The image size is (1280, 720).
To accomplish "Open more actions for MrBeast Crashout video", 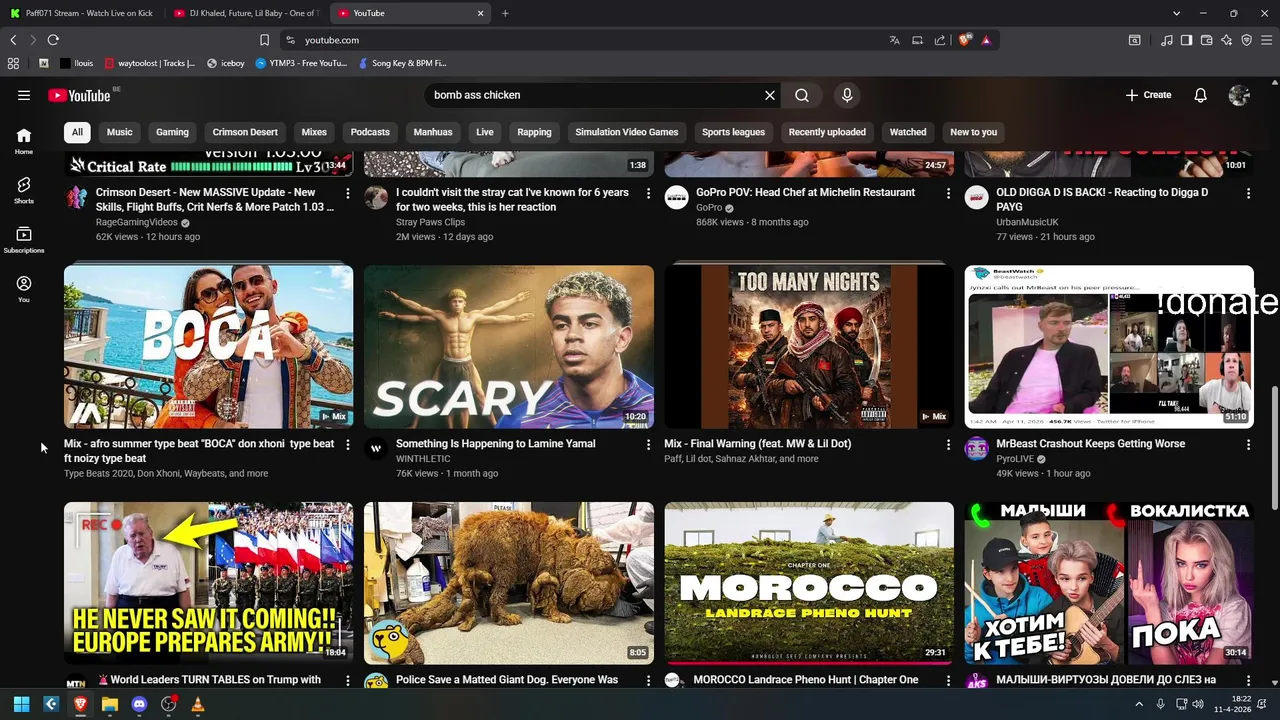I will click(1248, 444).
